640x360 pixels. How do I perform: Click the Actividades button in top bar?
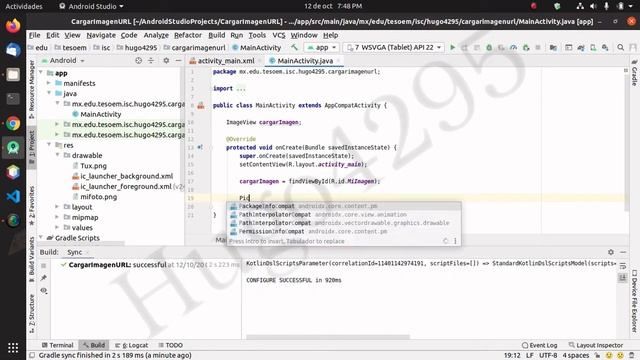(24, 6)
